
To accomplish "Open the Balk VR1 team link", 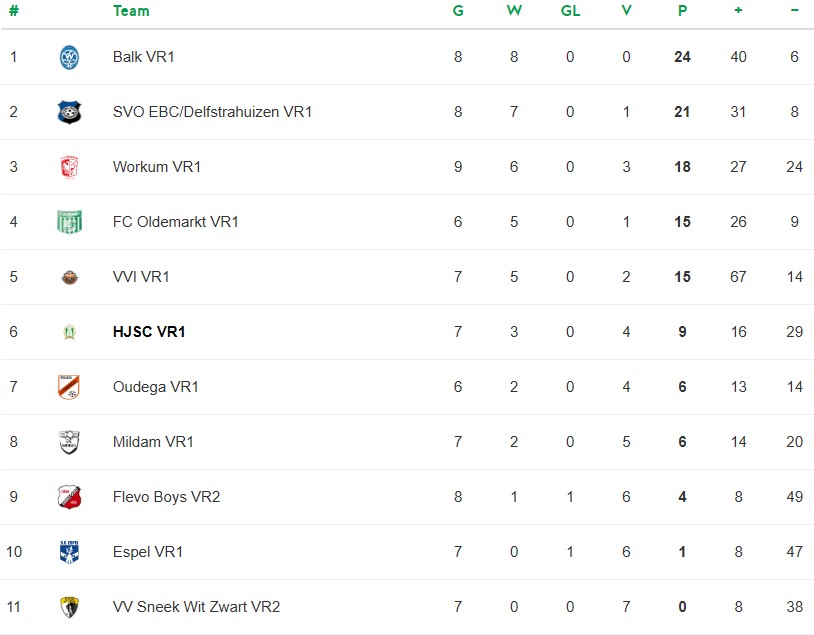I will click(144, 57).
